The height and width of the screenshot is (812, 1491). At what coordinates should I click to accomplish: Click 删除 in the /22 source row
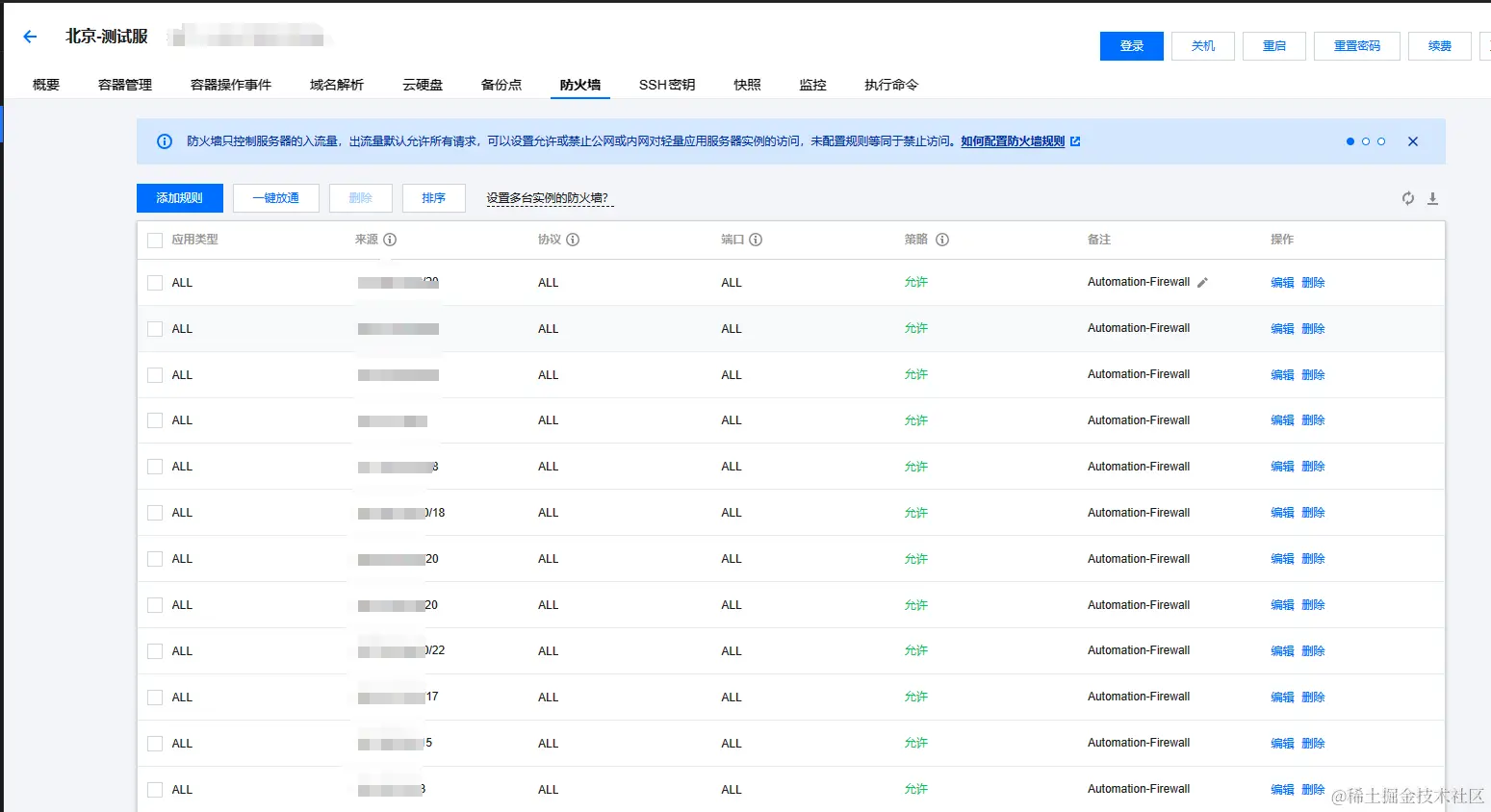pos(1313,651)
